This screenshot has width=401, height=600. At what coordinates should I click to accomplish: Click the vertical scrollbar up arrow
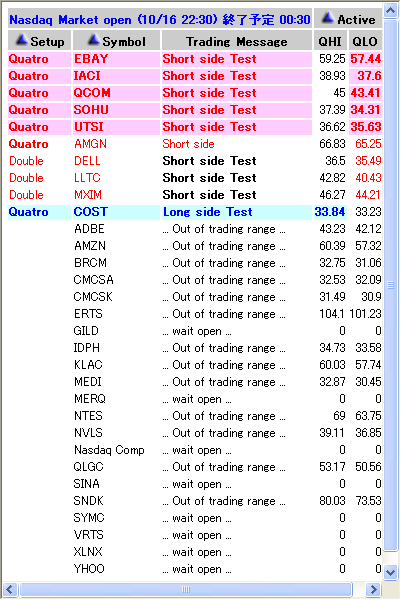(x=391, y=11)
